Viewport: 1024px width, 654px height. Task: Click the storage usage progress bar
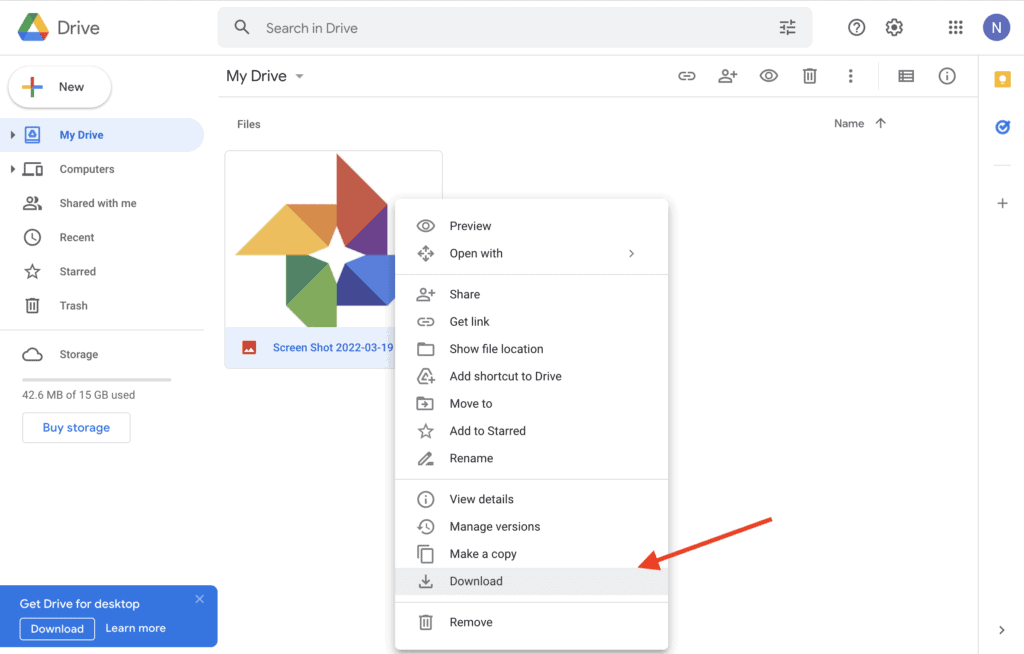(x=97, y=380)
